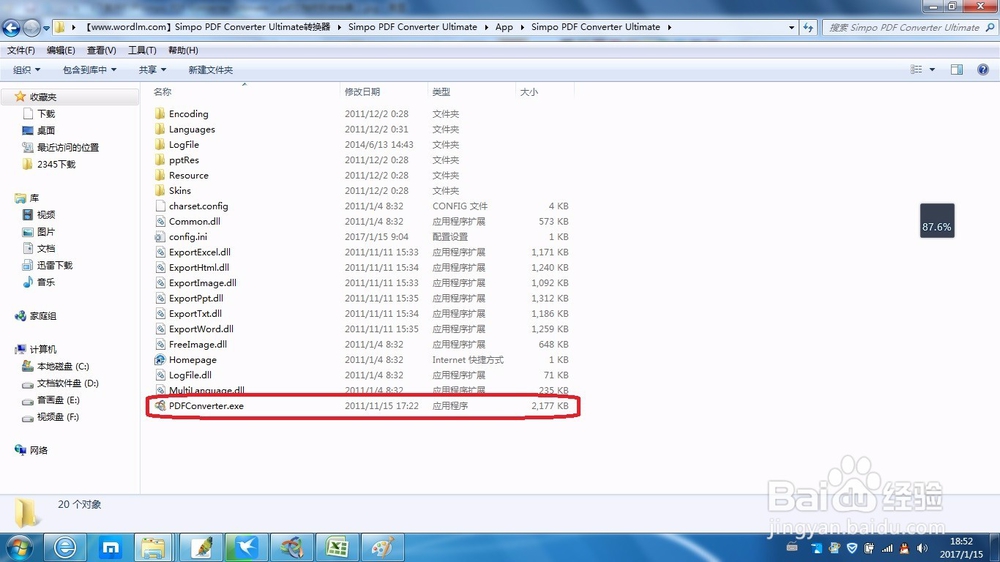Click the volume icon in system tray
1000x562 pixels.
pyautogui.click(x=922, y=548)
